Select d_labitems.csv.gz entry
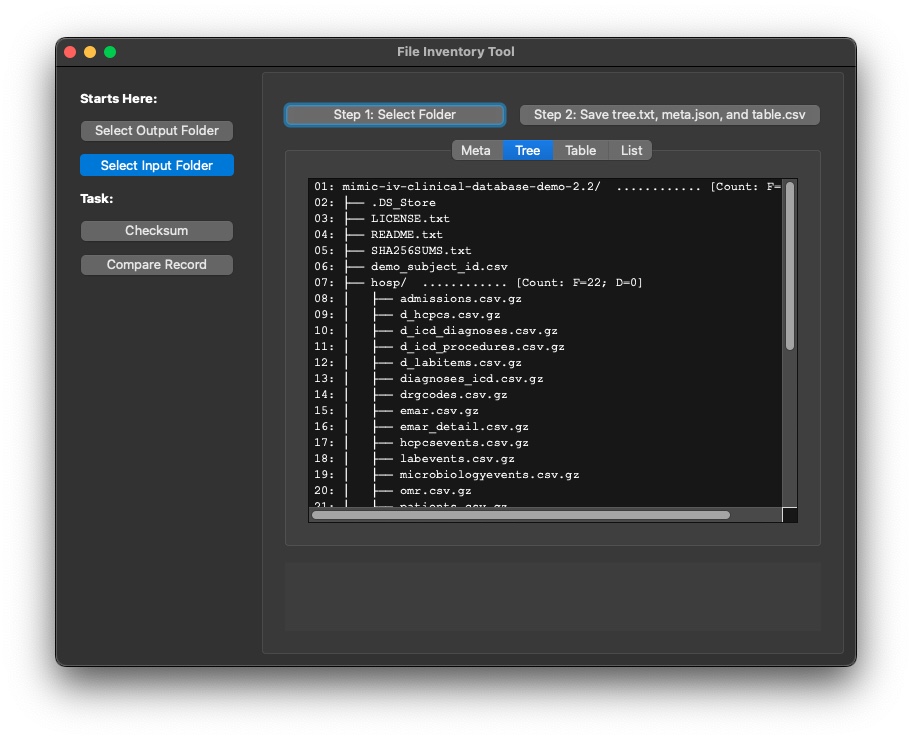 pyautogui.click(x=461, y=362)
